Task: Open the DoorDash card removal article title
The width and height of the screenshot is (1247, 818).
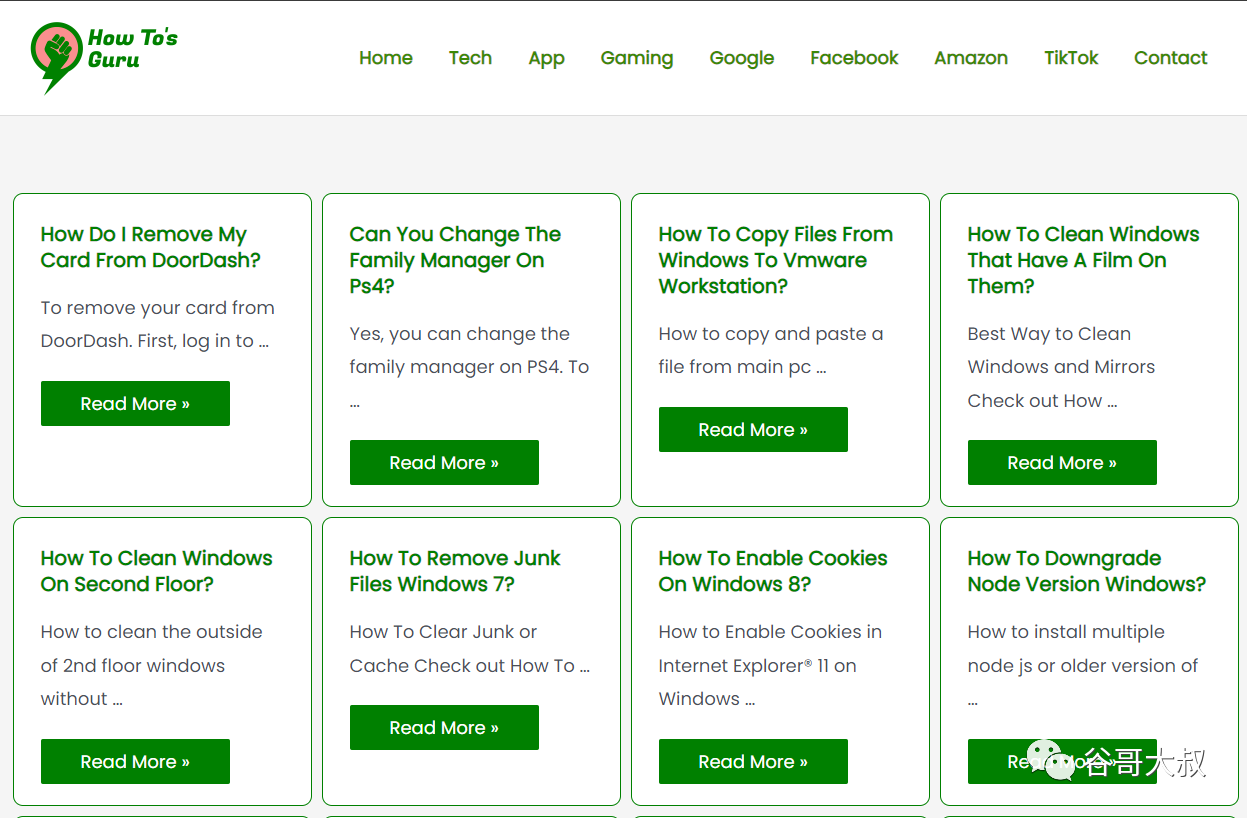Action: point(150,247)
